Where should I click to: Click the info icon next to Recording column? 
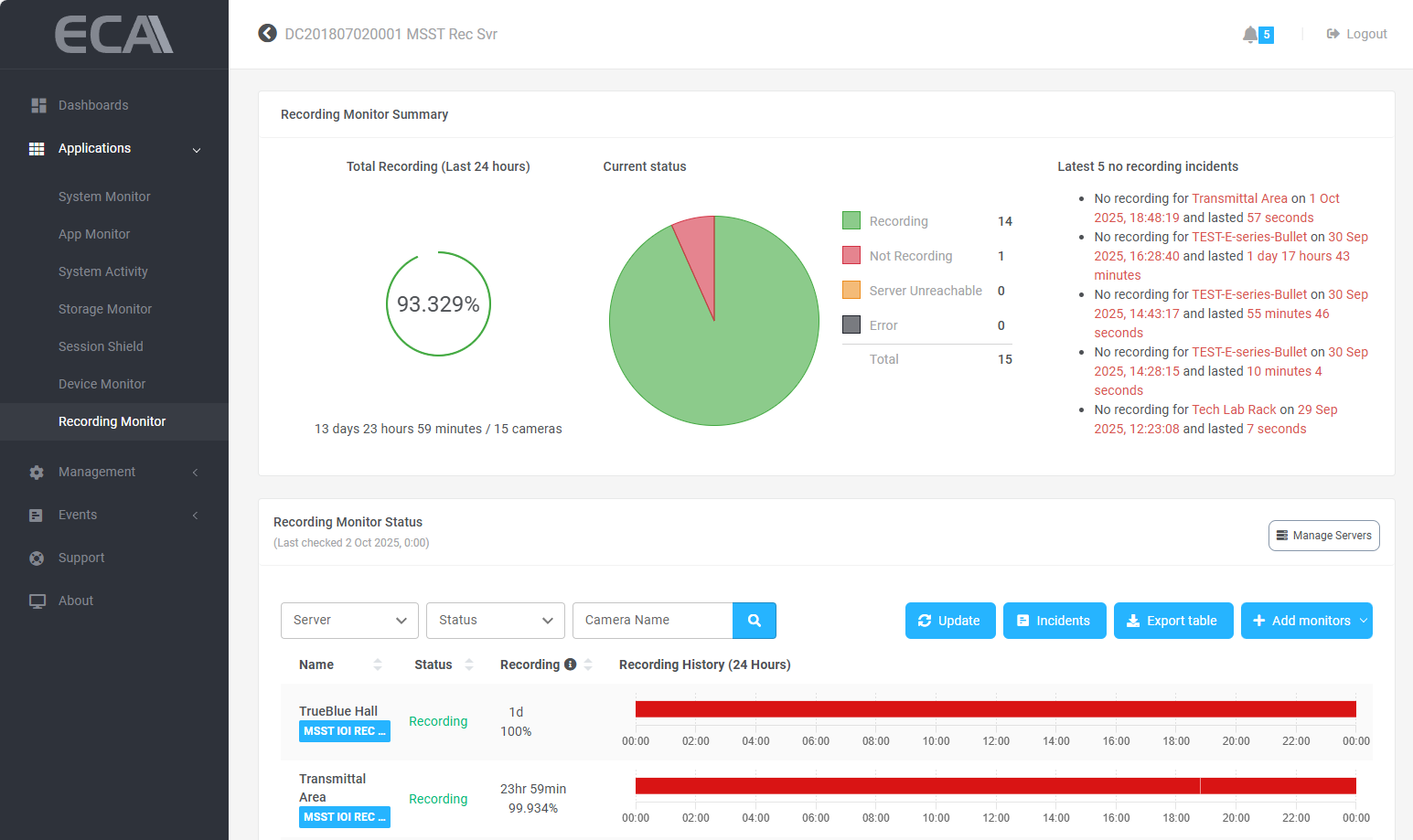(x=571, y=665)
